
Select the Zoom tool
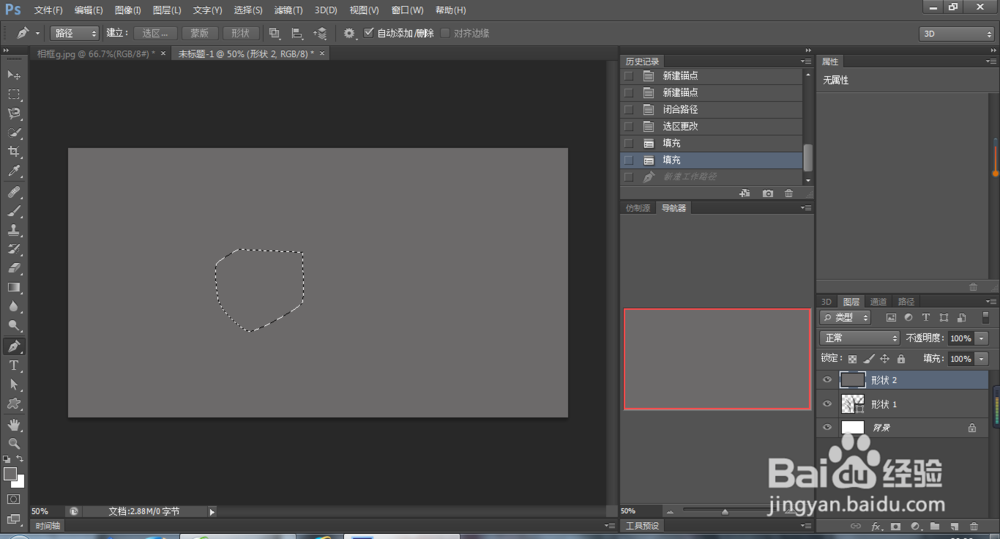13,444
